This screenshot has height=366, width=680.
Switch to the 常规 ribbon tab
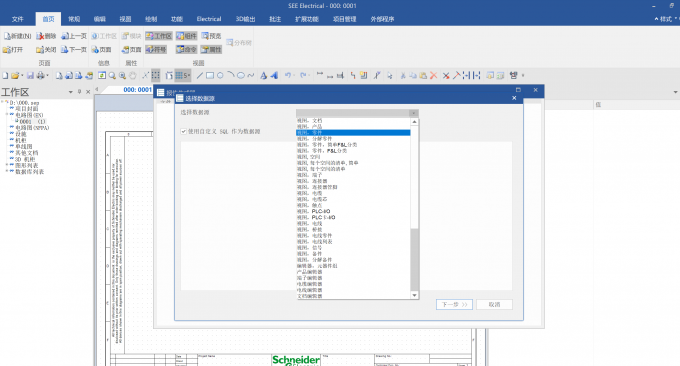74,19
